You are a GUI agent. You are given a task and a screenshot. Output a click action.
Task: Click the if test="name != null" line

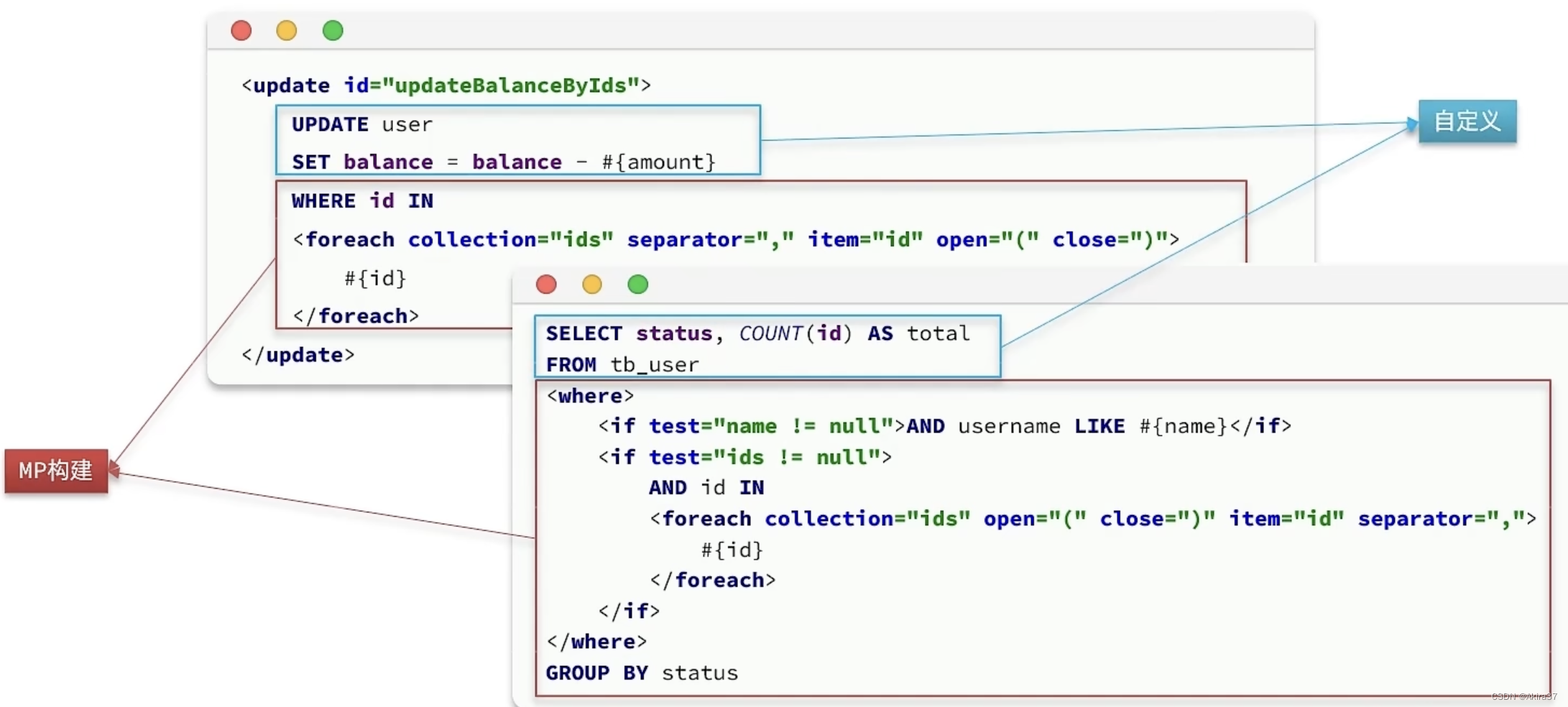click(x=945, y=426)
